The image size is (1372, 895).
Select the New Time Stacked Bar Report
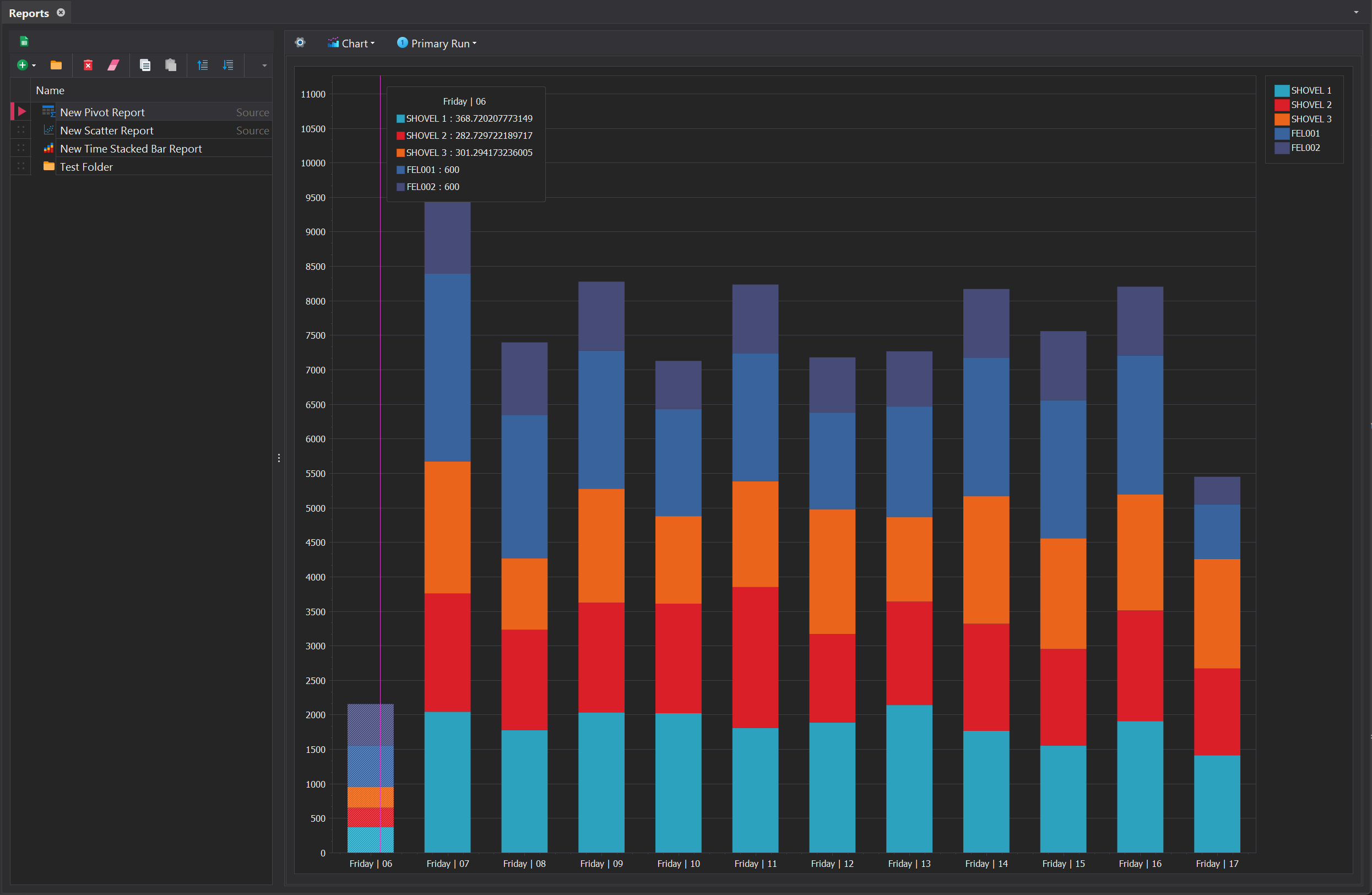pyautogui.click(x=131, y=149)
